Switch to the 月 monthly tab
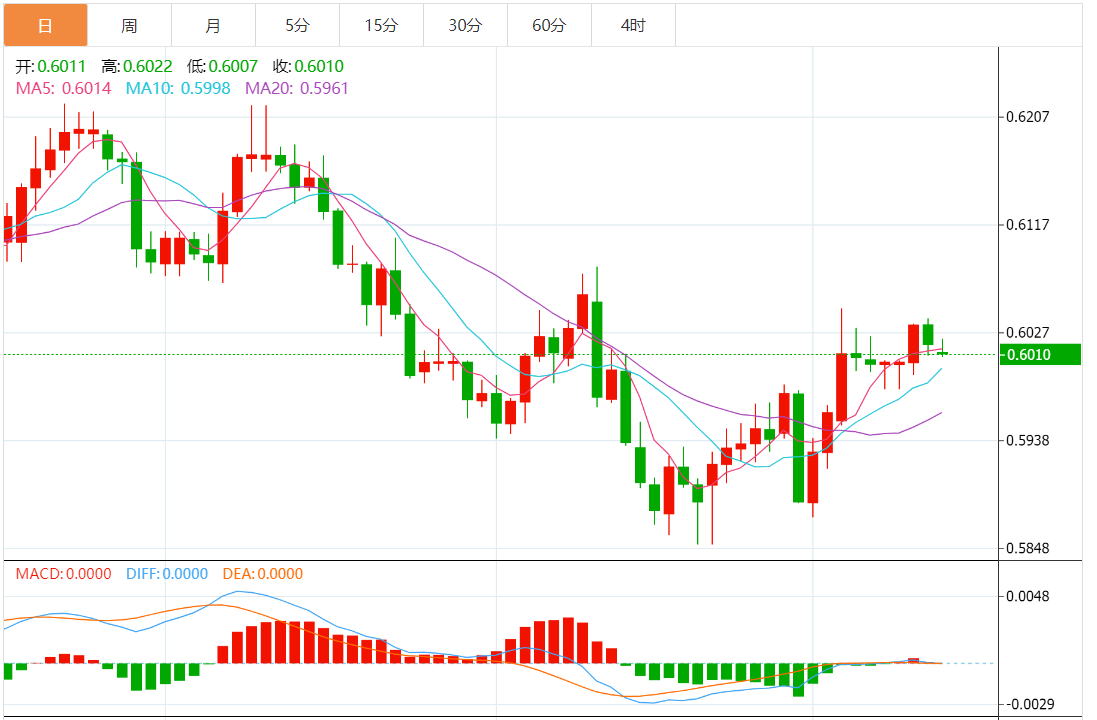 (x=213, y=25)
